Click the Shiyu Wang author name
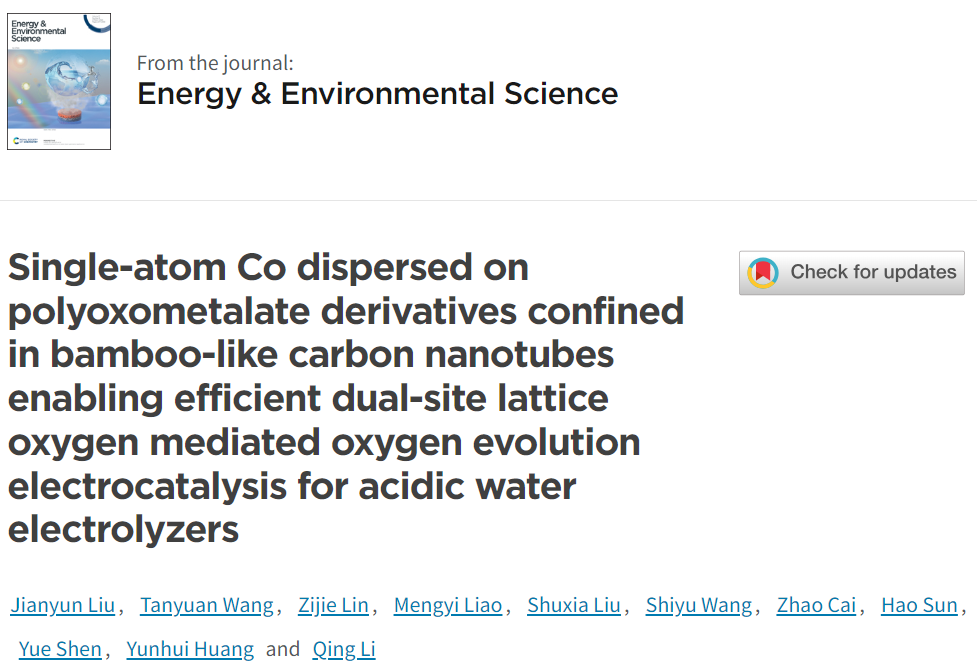Image resolution: width=977 pixels, height=667 pixels. 699,605
